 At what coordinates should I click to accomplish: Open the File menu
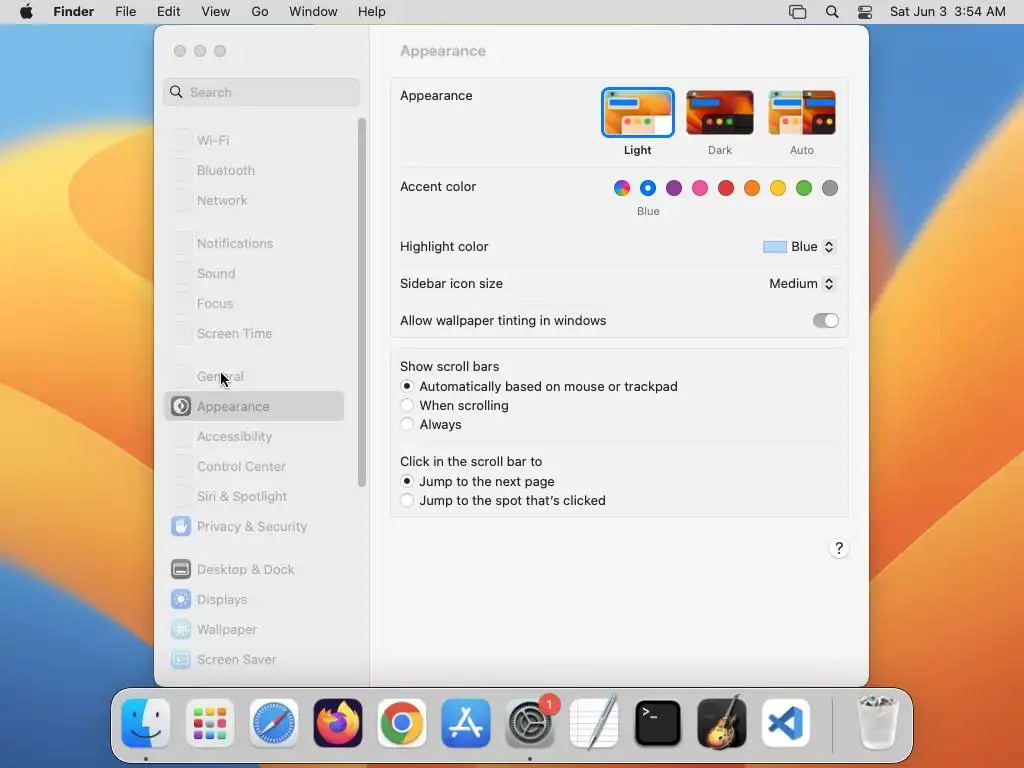tap(125, 12)
